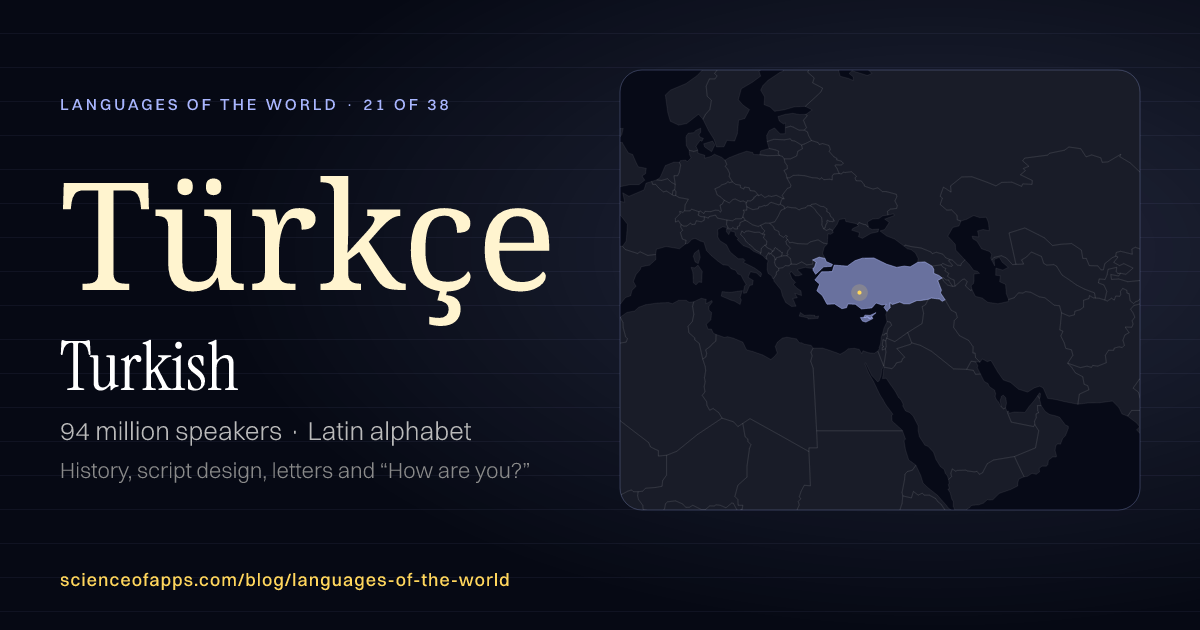Click the "Turkish" subtitle text
This screenshot has height=630, width=1200.
click(149, 365)
